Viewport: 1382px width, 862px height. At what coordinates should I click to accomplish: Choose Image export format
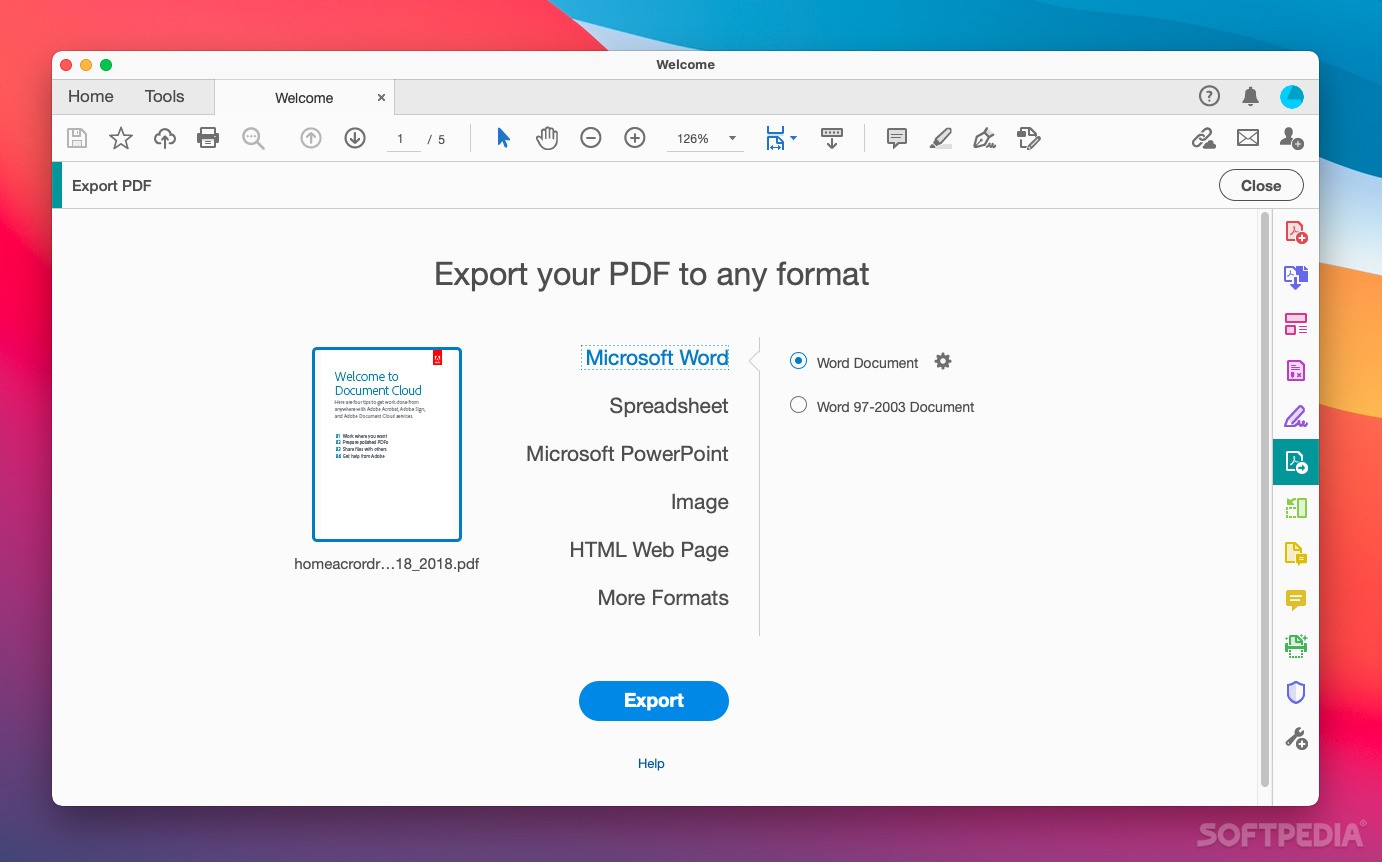click(700, 502)
